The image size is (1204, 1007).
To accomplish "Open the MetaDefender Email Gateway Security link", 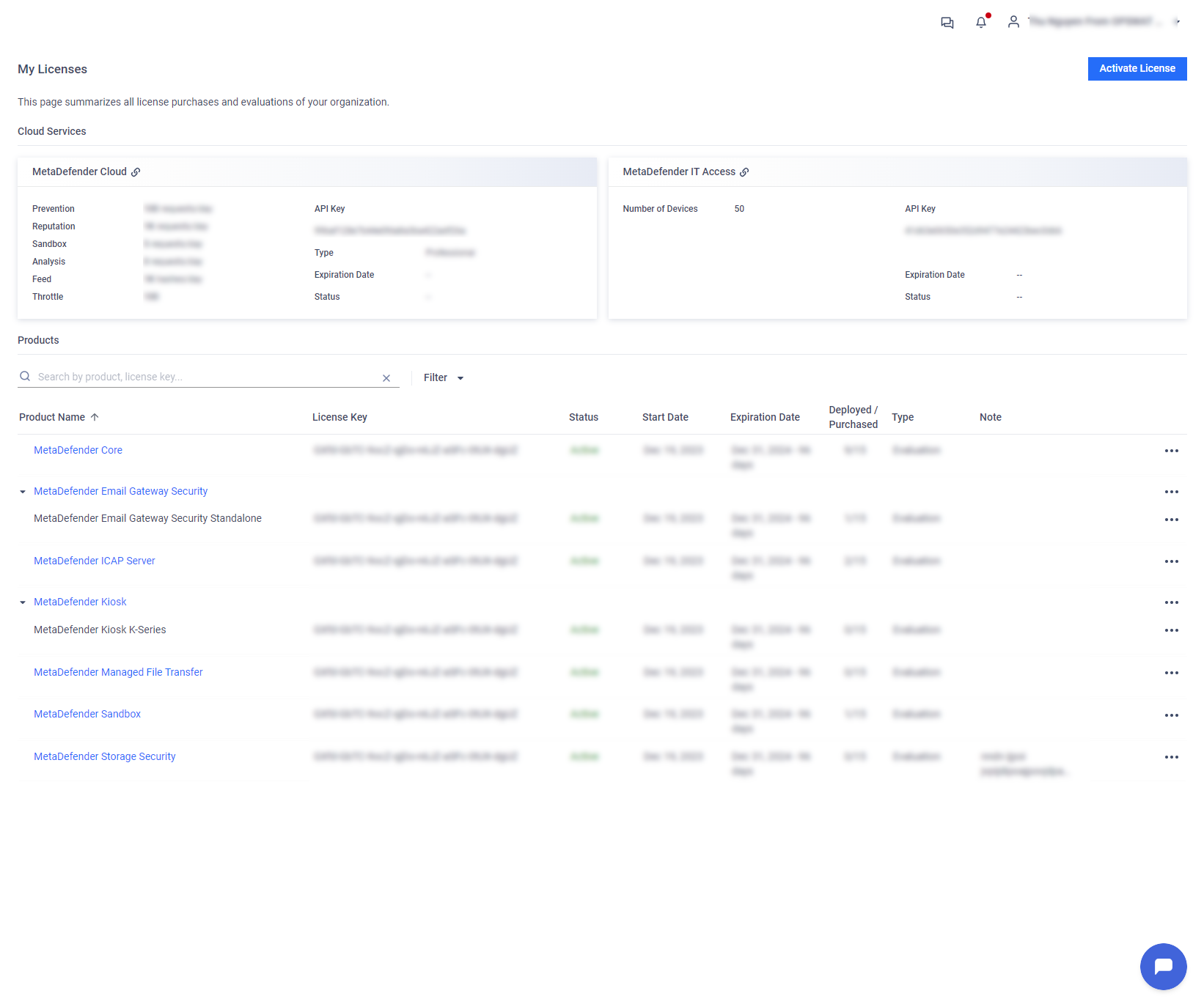I will click(x=120, y=491).
